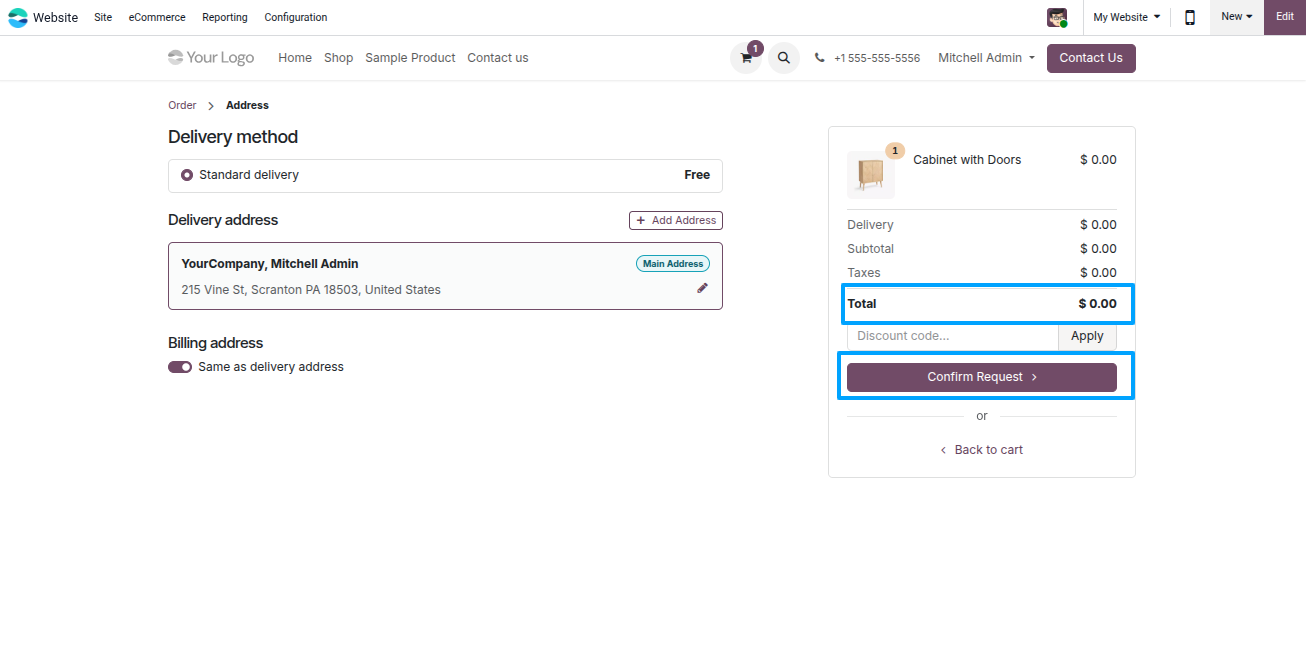Viewport: 1306px width, 649px height.
Task: Click the Cabinet with Doors thumbnail
Action: [871, 174]
